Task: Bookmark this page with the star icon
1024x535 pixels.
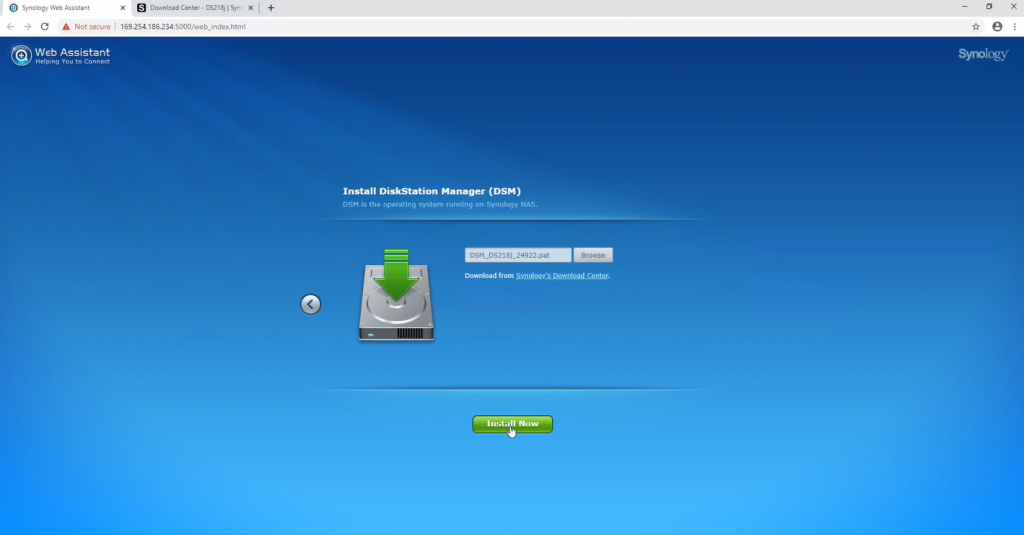Action: (976, 27)
